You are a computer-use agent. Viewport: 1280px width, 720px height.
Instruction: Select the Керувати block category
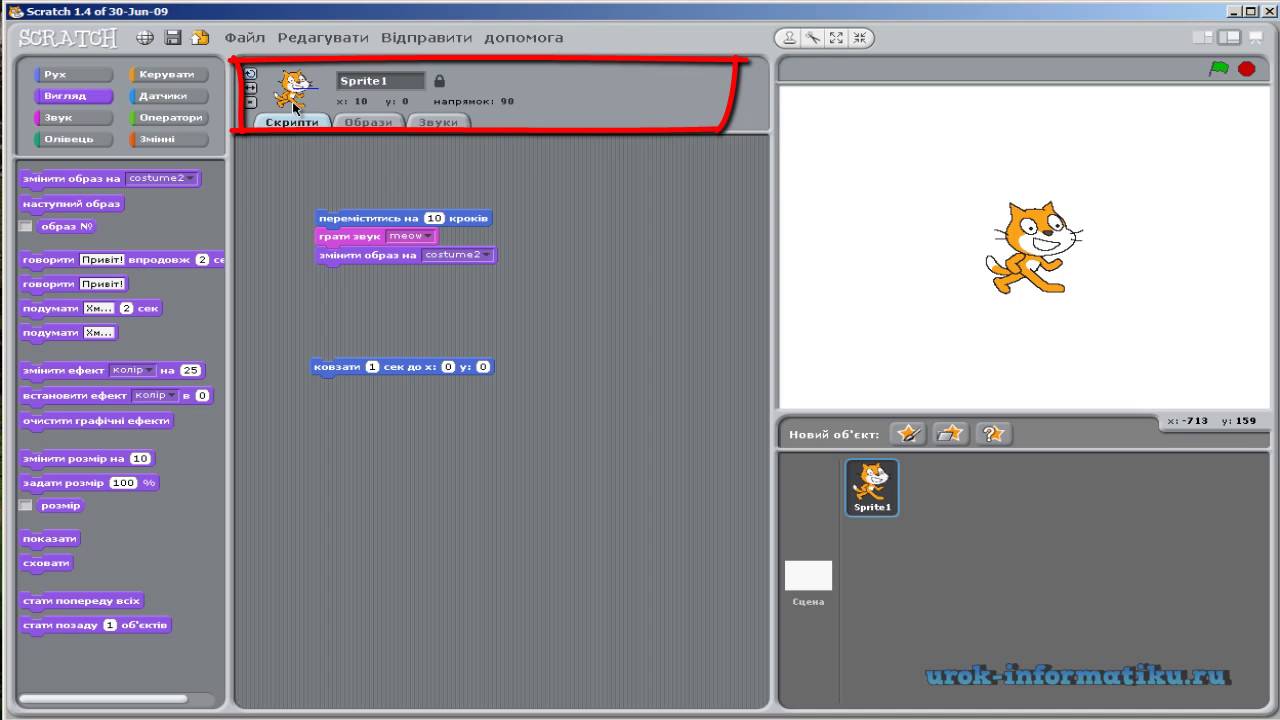click(168, 75)
